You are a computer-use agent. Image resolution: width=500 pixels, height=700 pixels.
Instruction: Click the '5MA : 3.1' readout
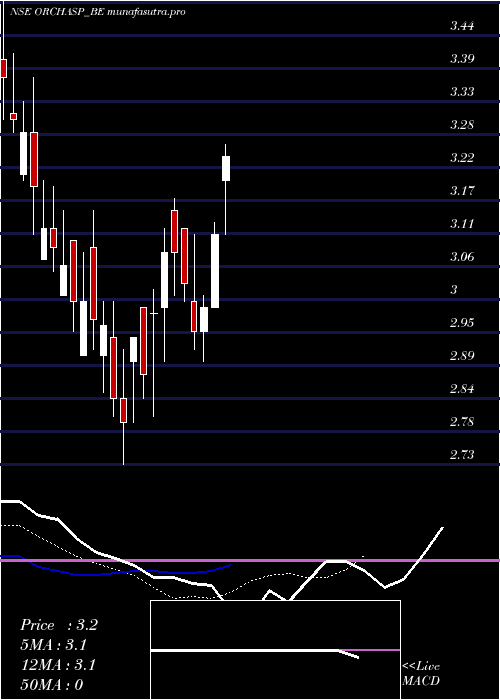(54, 646)
